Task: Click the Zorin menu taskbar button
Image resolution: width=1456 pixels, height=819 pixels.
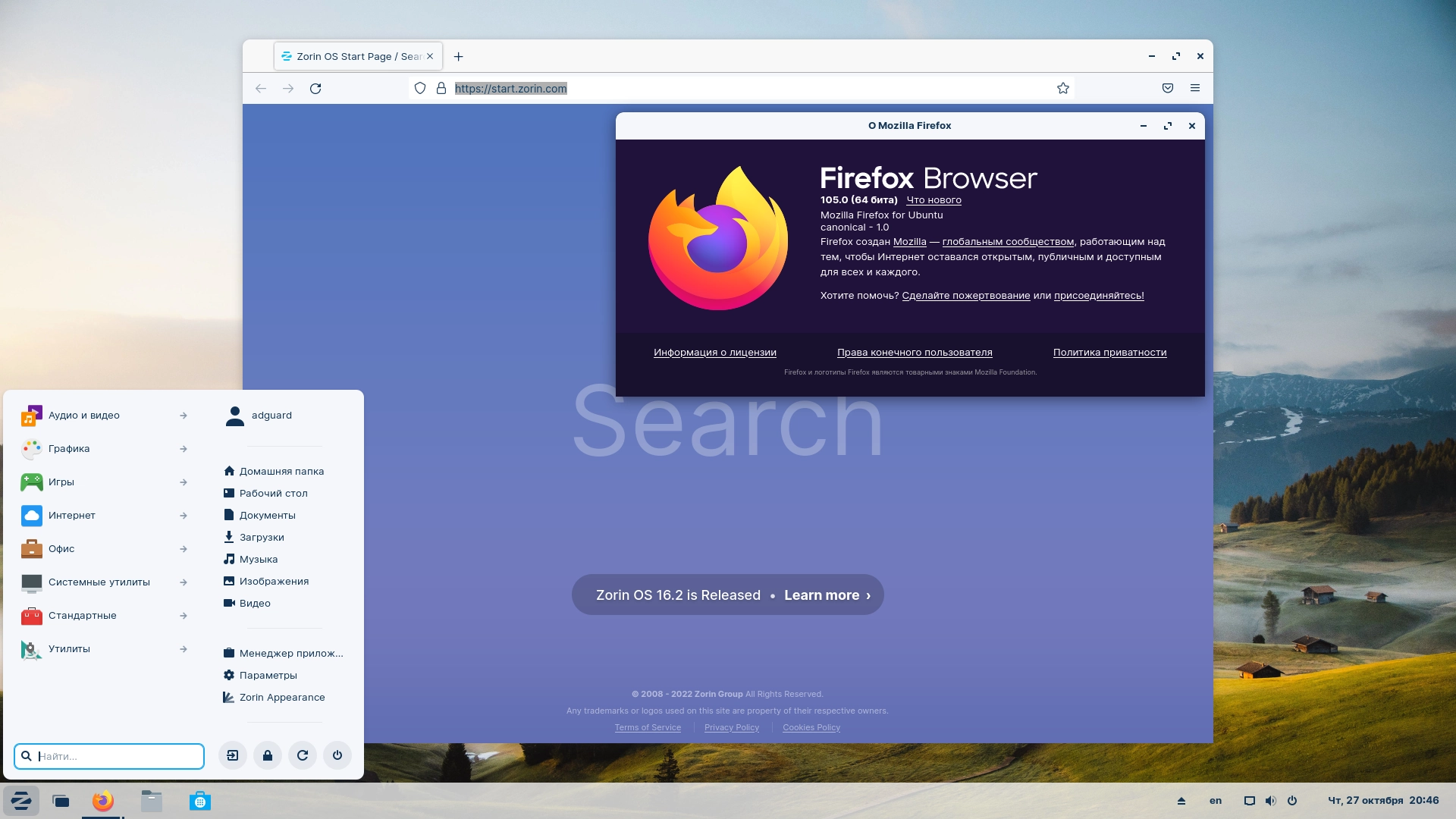Action: [x=21, y=801]
